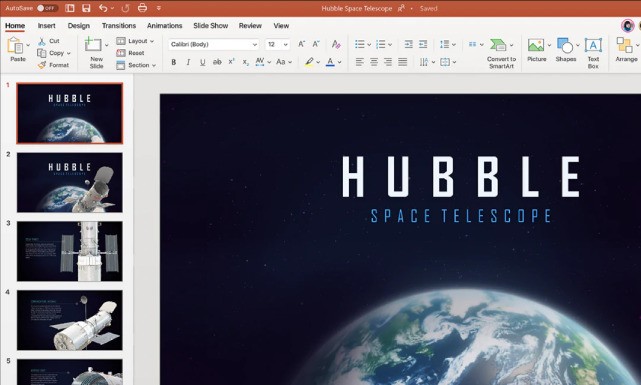Expand the font color dropdown arrow

tap(340, 63)
